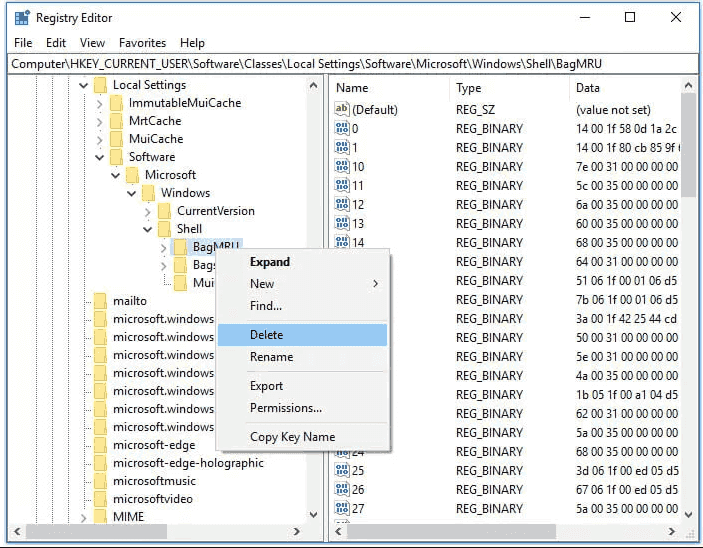This screenshot has width=703, height=548.
Task: Open the New submenu in context menu
Action: coord(302,284)
